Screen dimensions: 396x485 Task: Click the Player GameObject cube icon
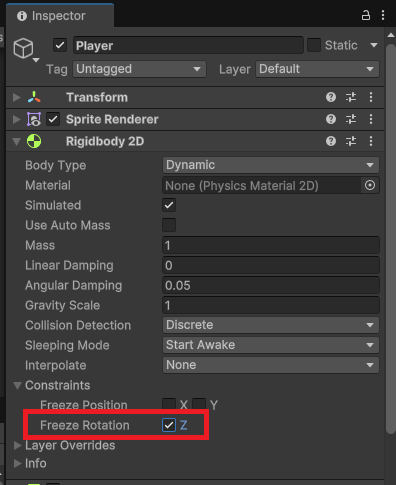pos(23,48)
